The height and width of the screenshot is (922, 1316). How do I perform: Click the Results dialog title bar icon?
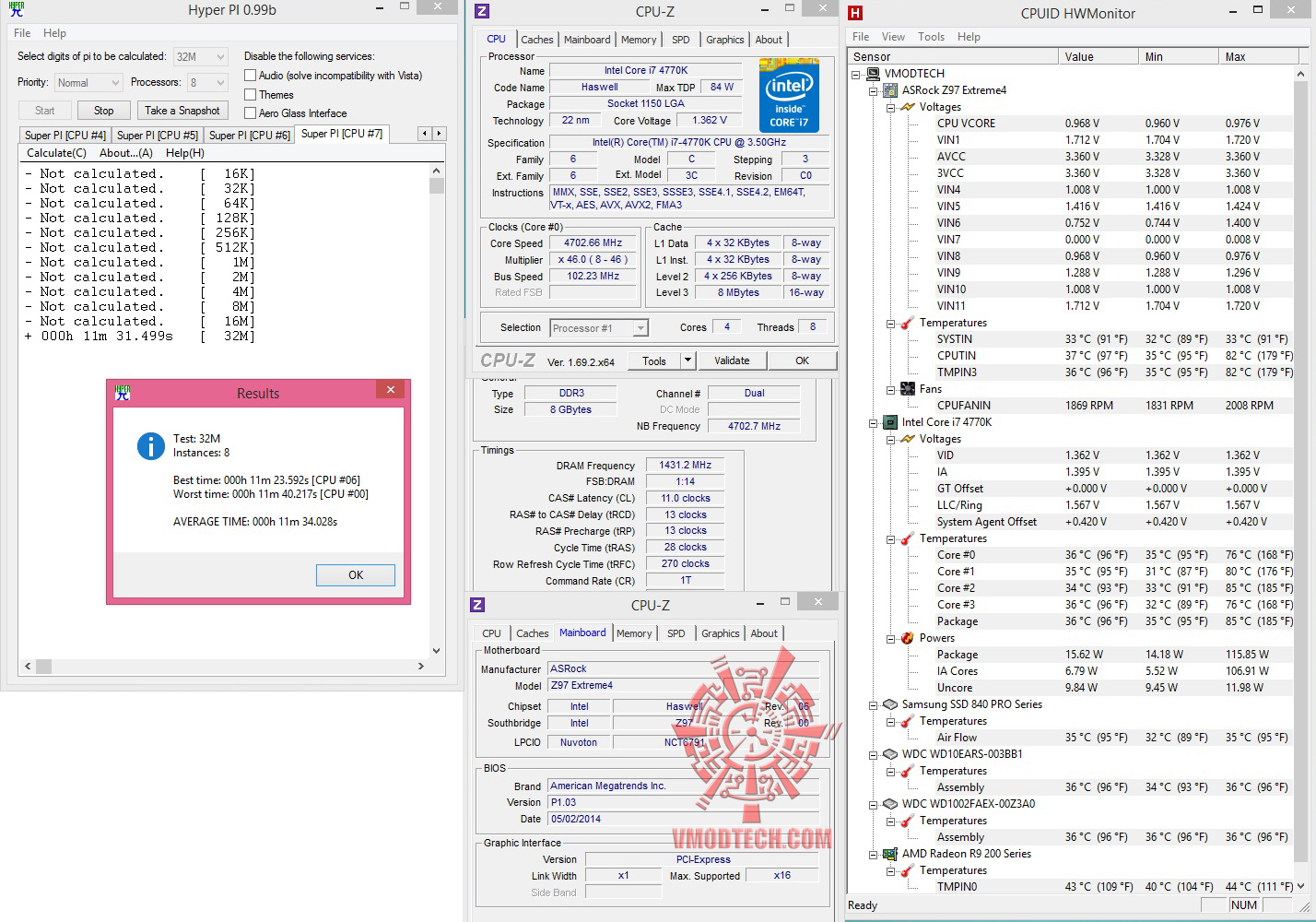pos(123,393)
